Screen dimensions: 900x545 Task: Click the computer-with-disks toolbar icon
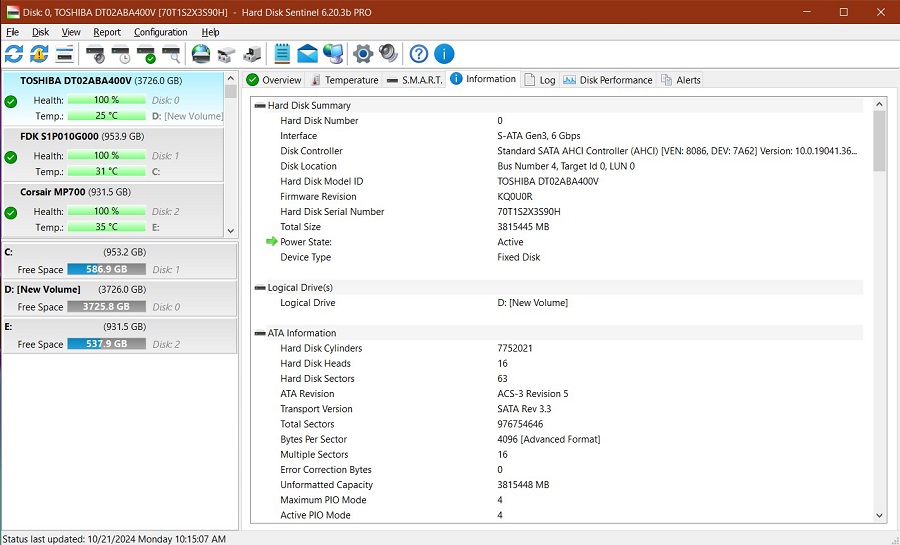coord(252,54)
